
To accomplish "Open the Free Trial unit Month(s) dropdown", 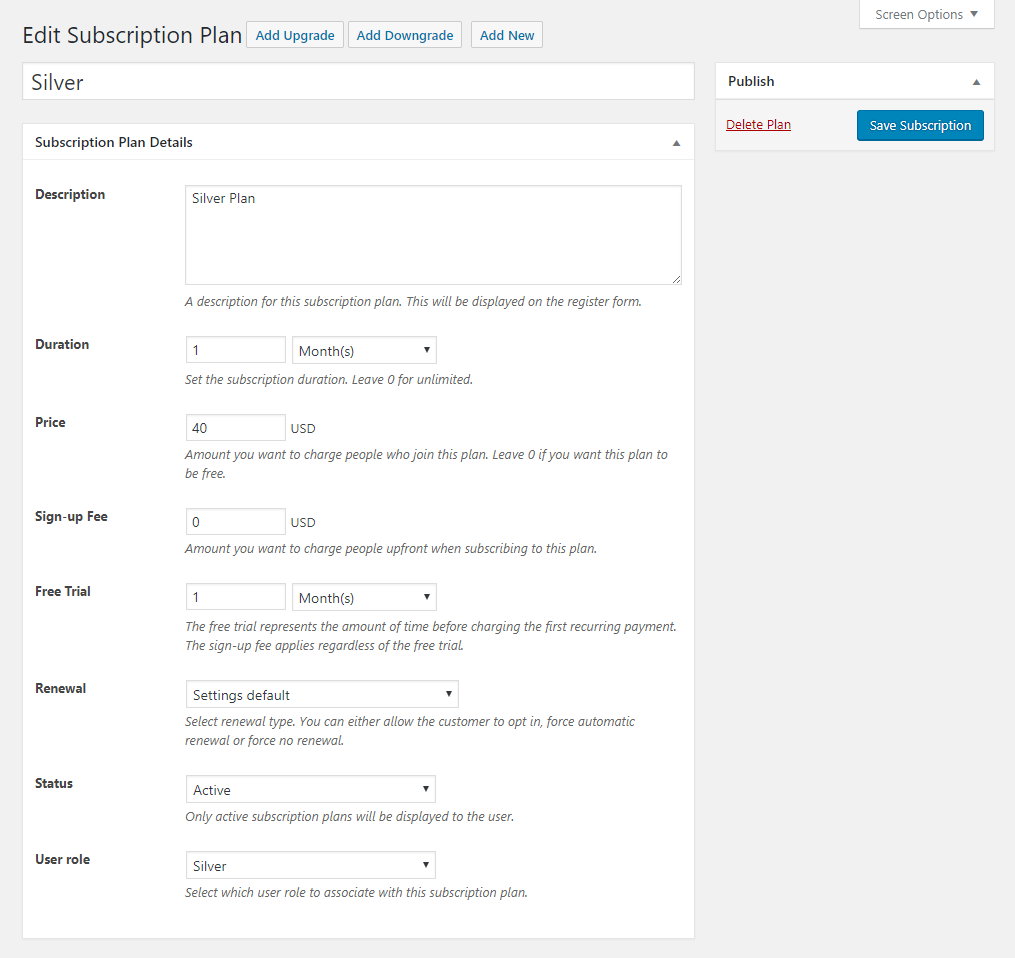I will (x=364, y=597).
